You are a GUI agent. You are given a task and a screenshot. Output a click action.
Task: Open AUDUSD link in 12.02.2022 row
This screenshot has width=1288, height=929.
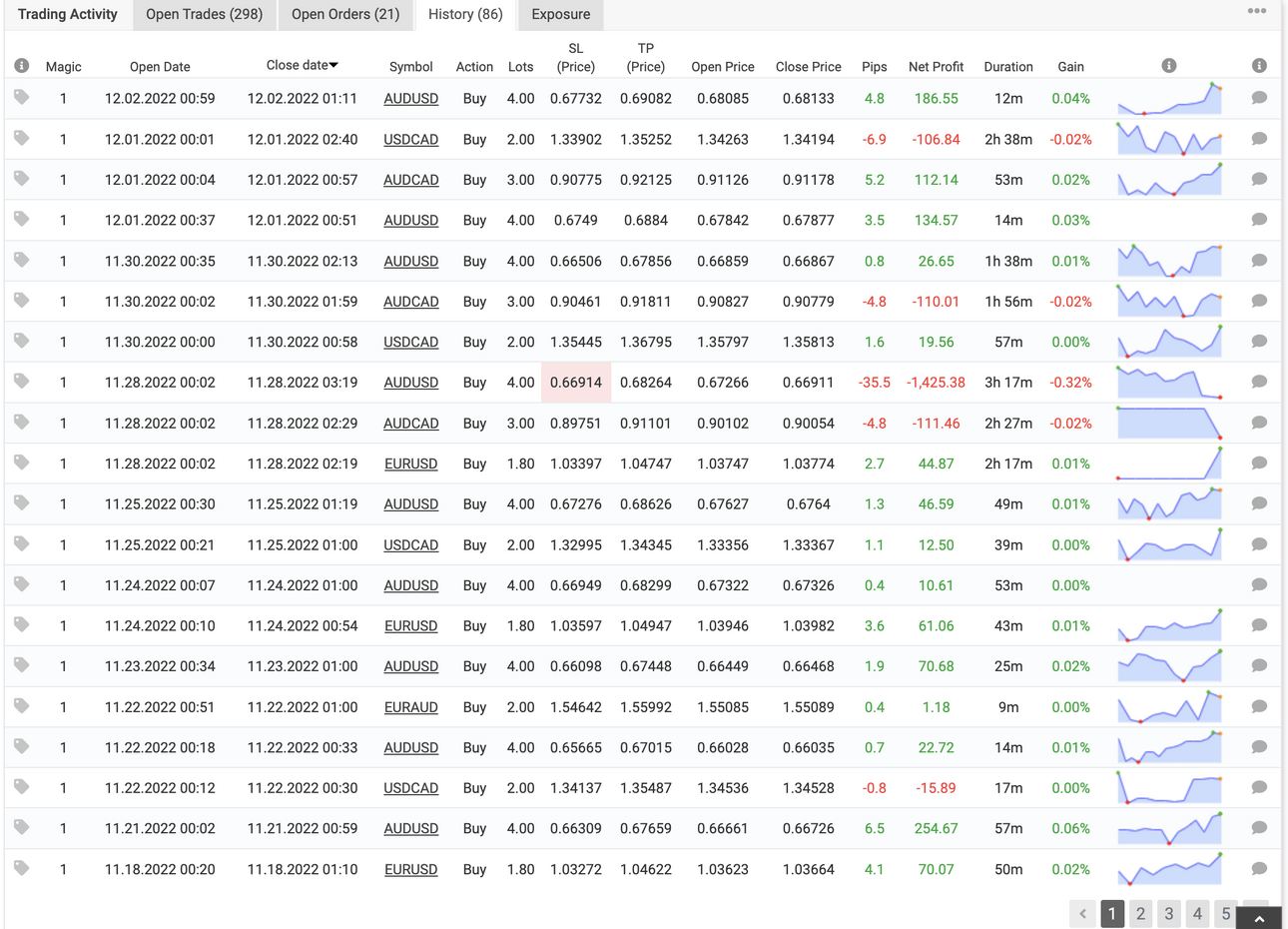point(411,99)
